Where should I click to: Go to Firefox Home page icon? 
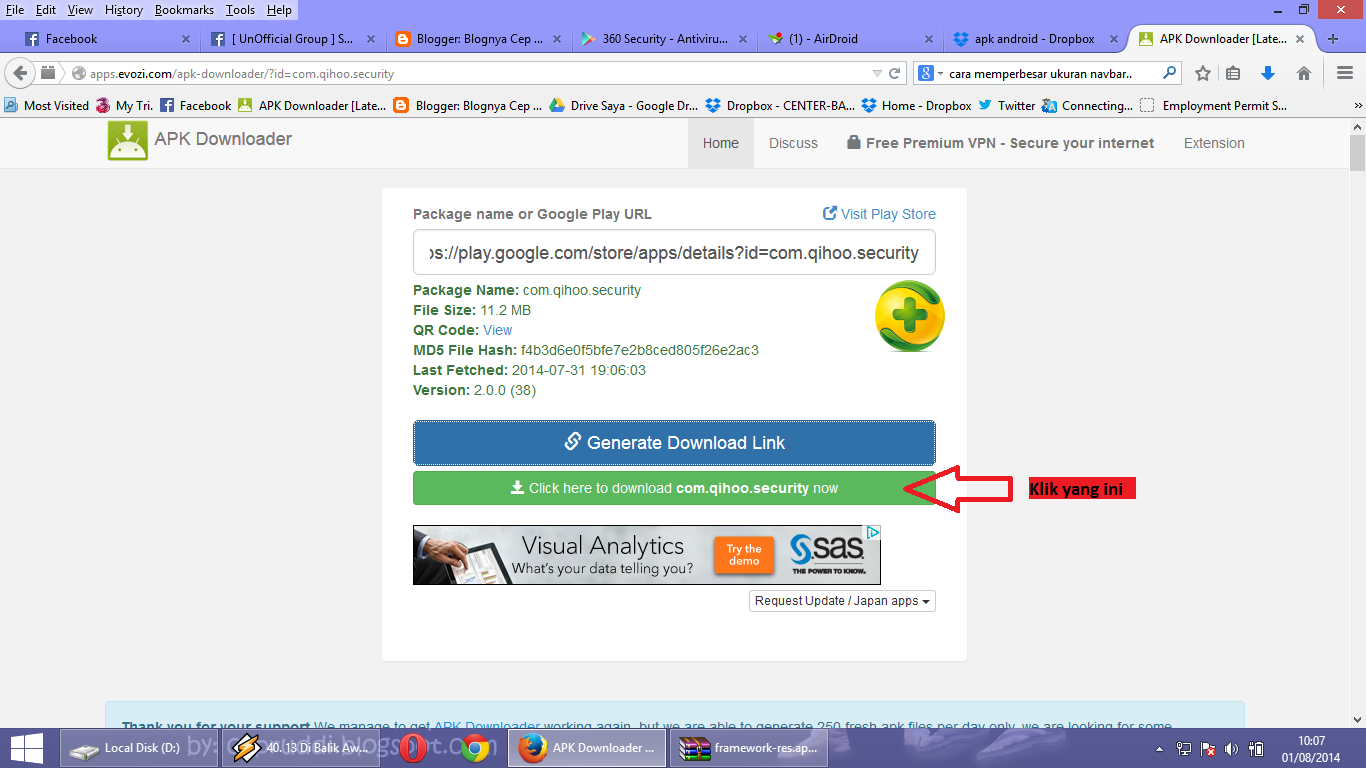pyautogui.click(x=1303, y=73)
